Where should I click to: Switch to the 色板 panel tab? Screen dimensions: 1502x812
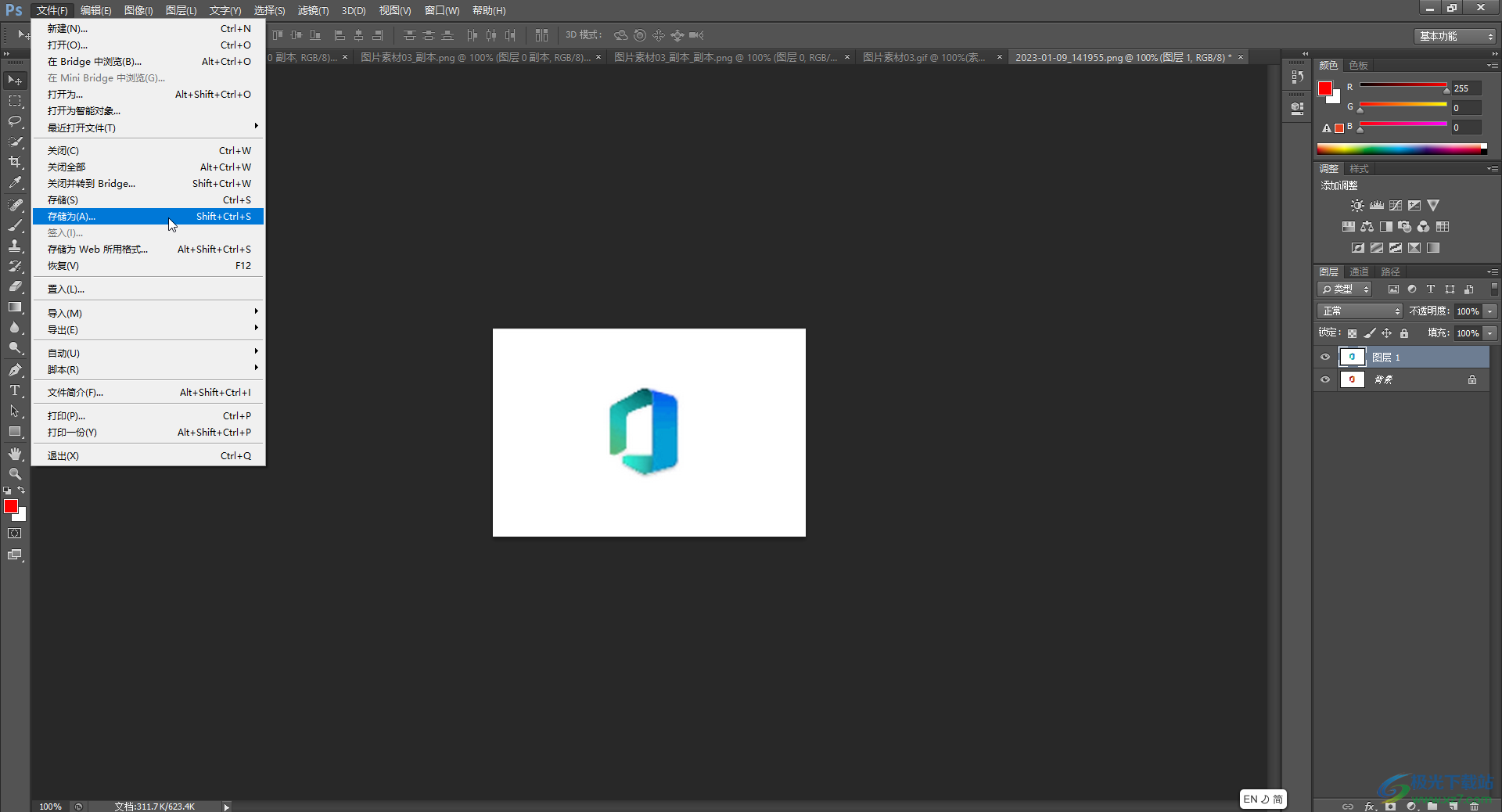(1359, 65)
